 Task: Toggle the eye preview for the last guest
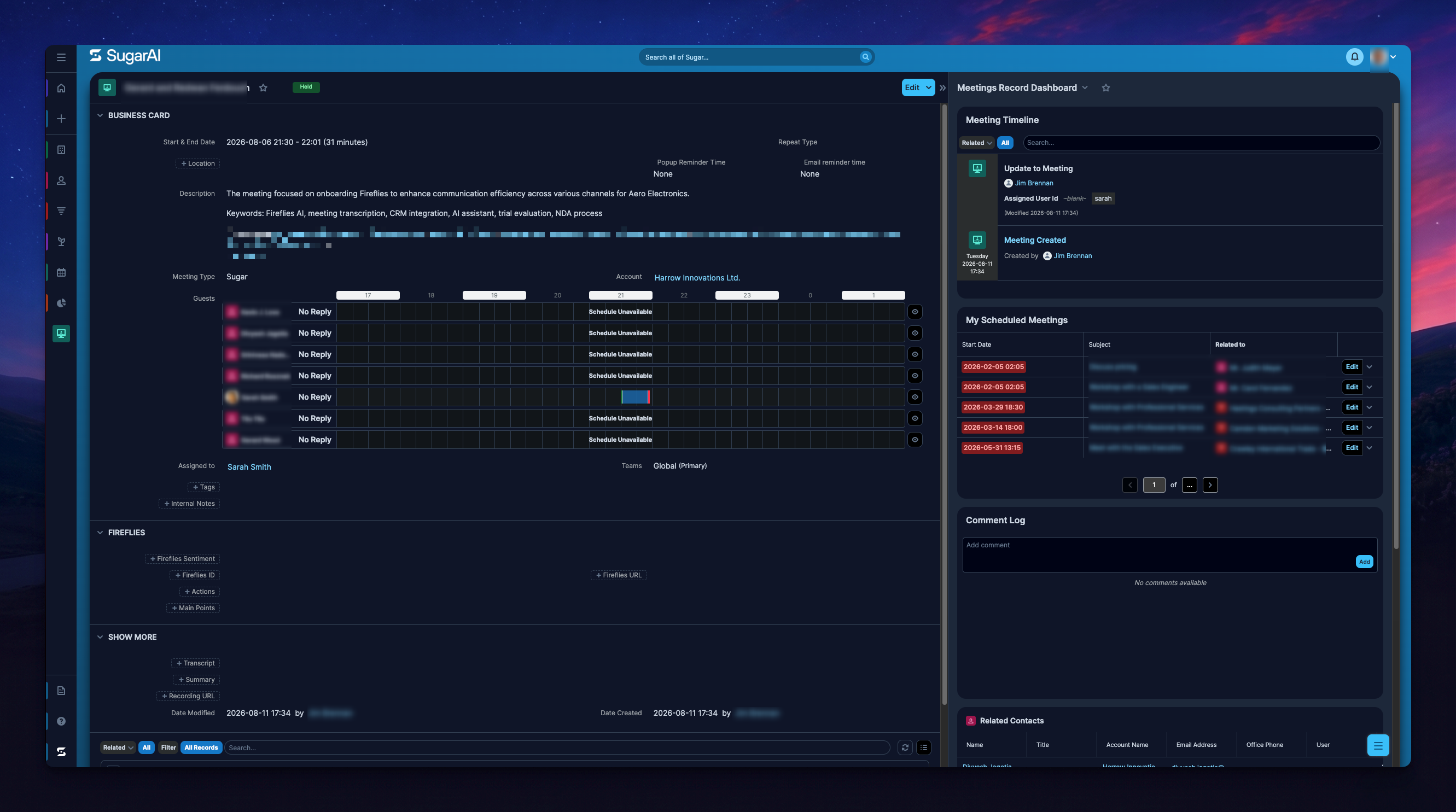915,440
